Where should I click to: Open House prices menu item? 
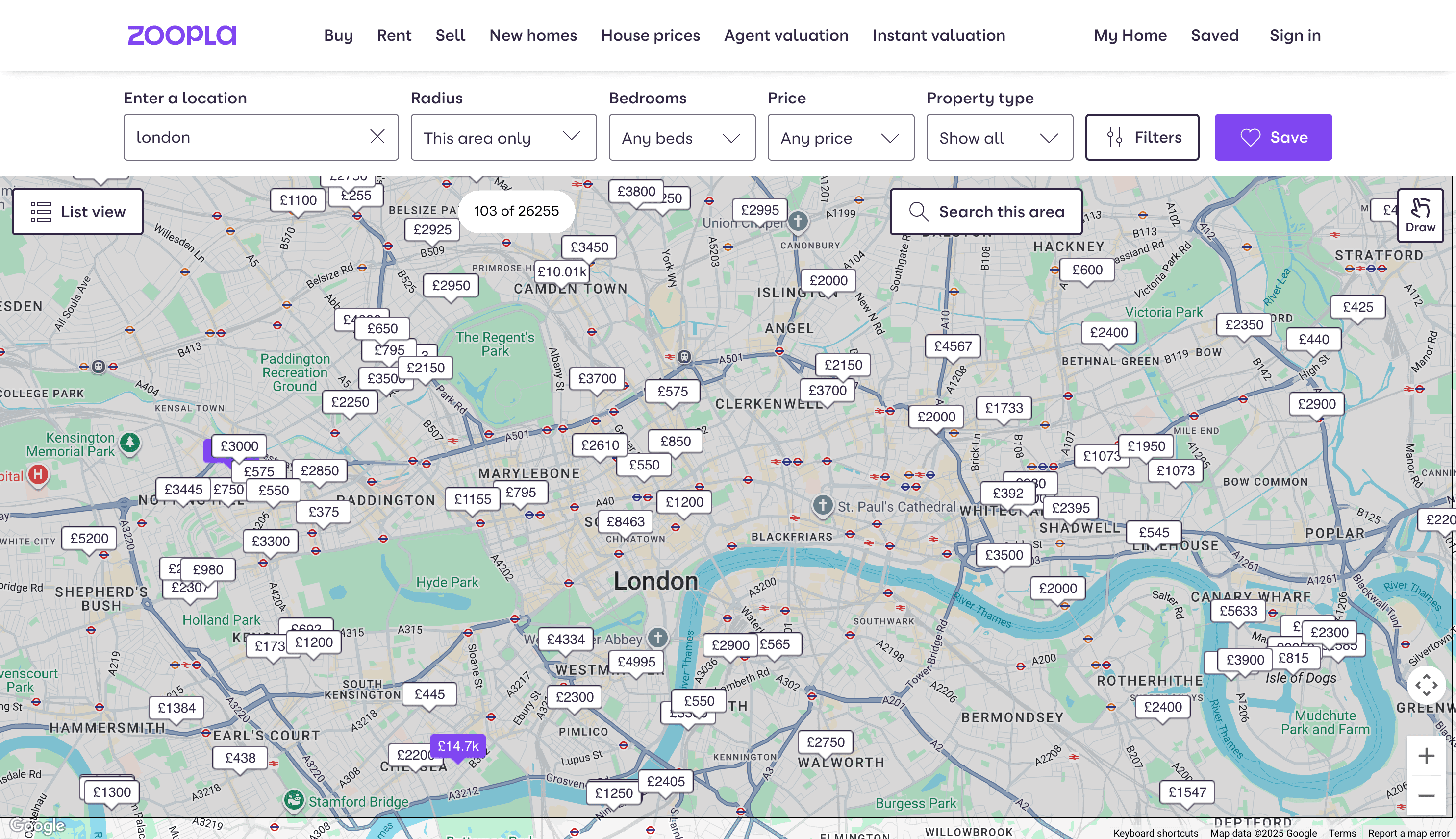(650, 35)
